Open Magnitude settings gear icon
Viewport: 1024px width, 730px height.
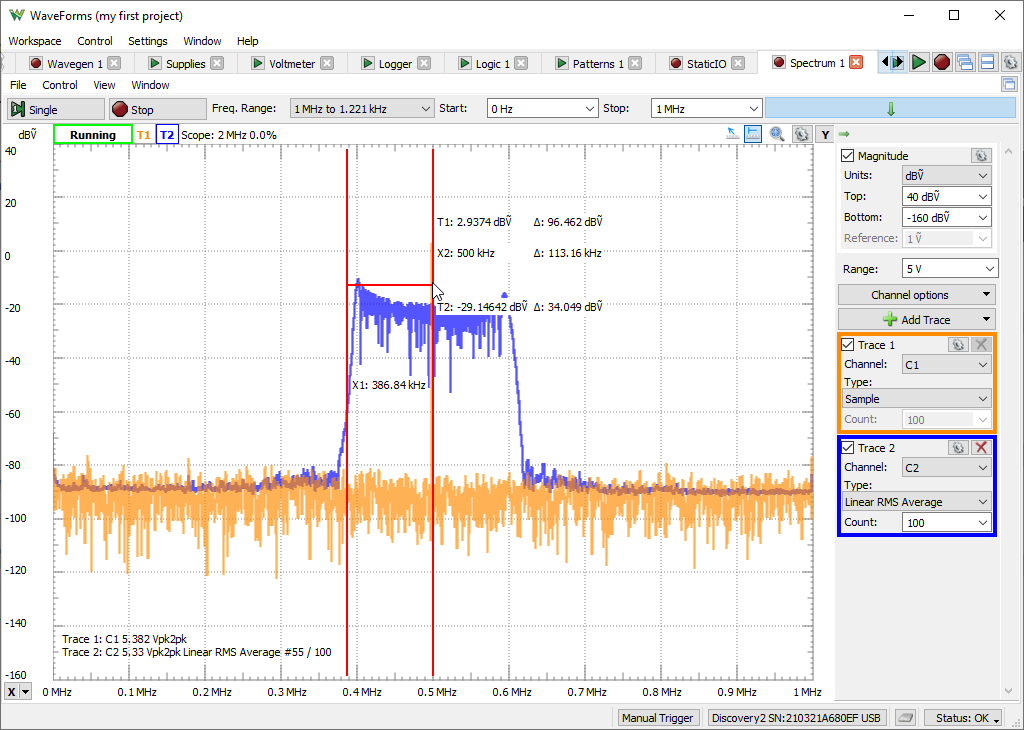coord(980,155)
